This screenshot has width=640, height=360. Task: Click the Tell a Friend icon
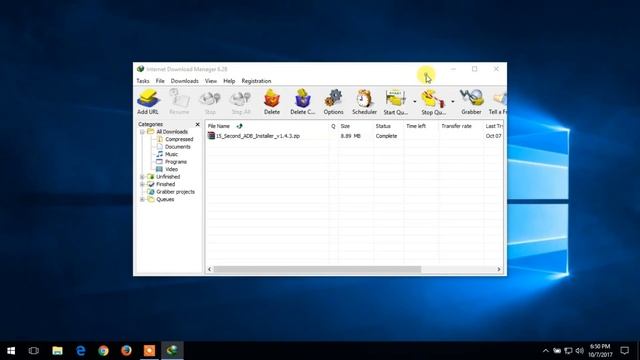(x=498, y=101)
